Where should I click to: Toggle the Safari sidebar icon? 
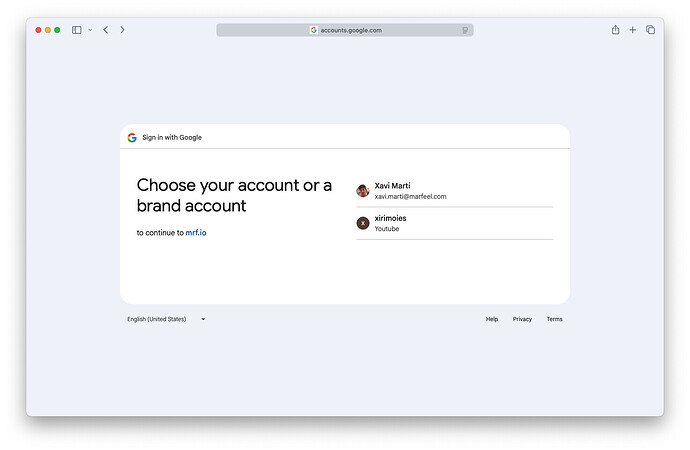77,30
